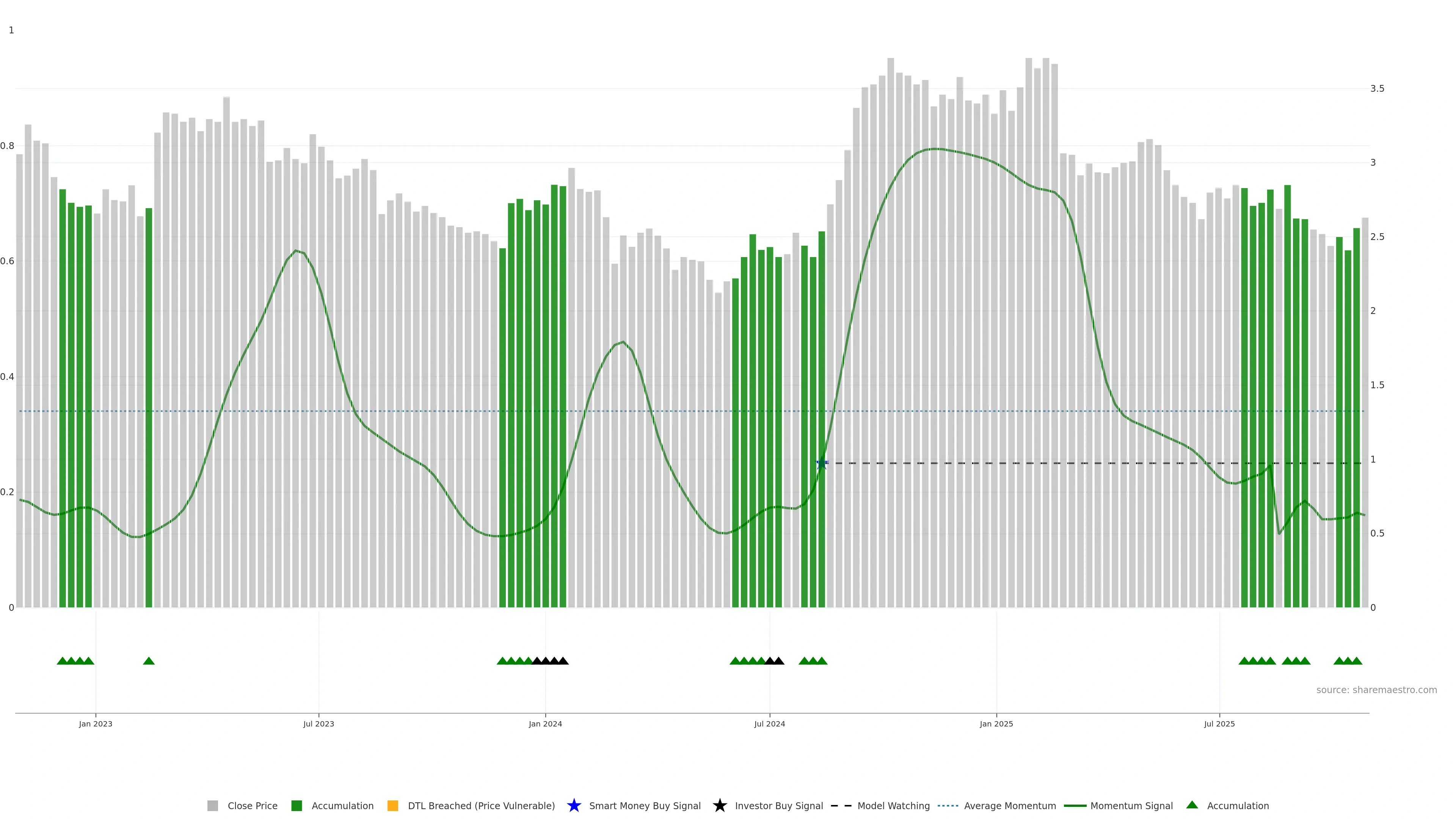Screen dimensions: 1456x819
Task: Toggle the Close Price series label
Action: (x=252, y=805)
